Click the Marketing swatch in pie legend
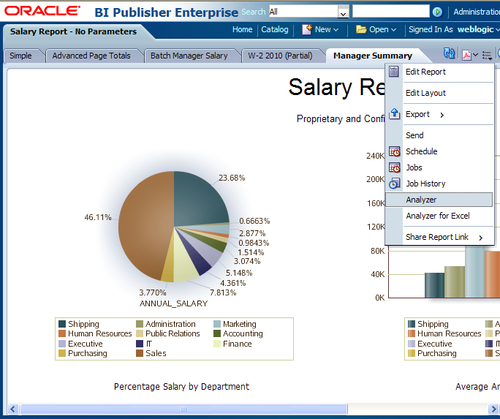 point(217,324)
